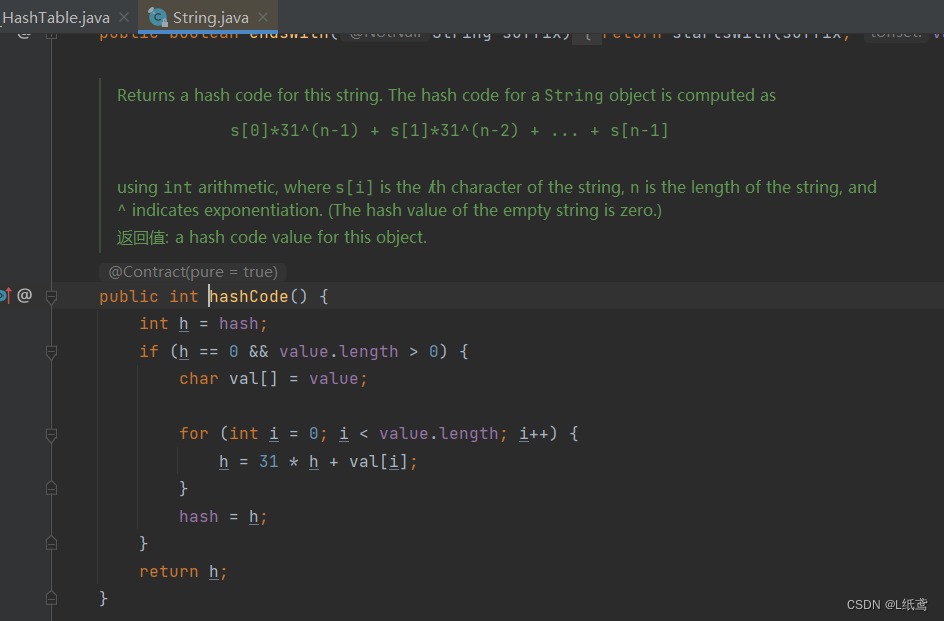Click the fold end marker at for loop closing brace
This screenshot has width=944, height=621.
(x=51, y=488)
